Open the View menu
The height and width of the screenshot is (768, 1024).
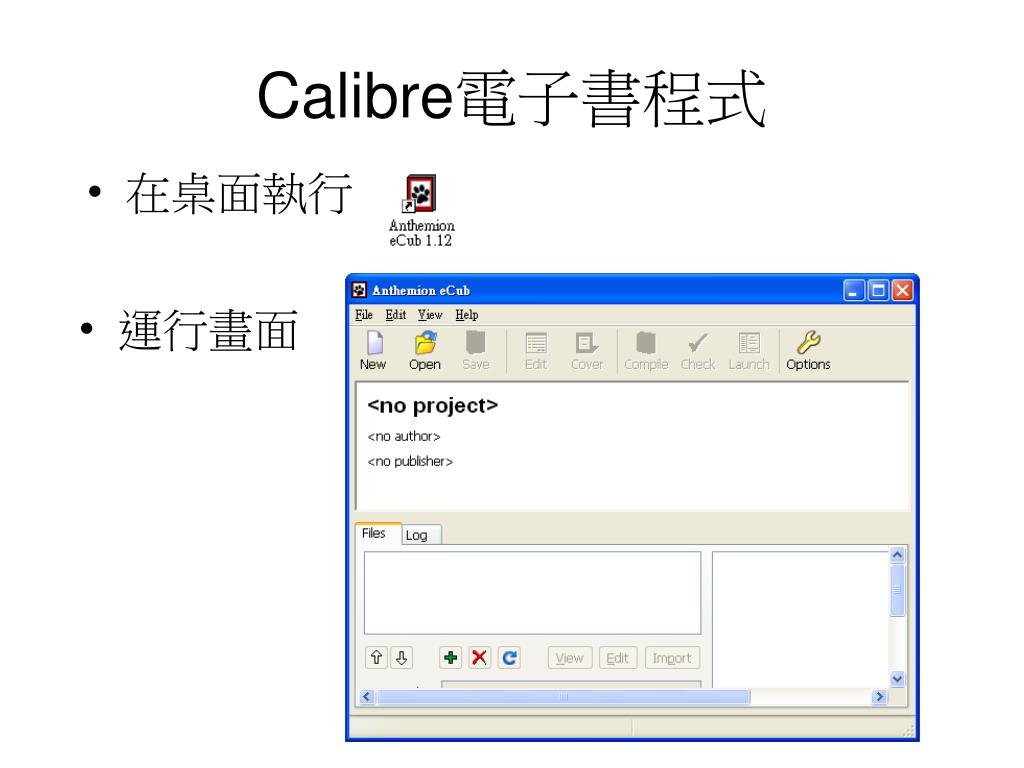coord(430,315)
